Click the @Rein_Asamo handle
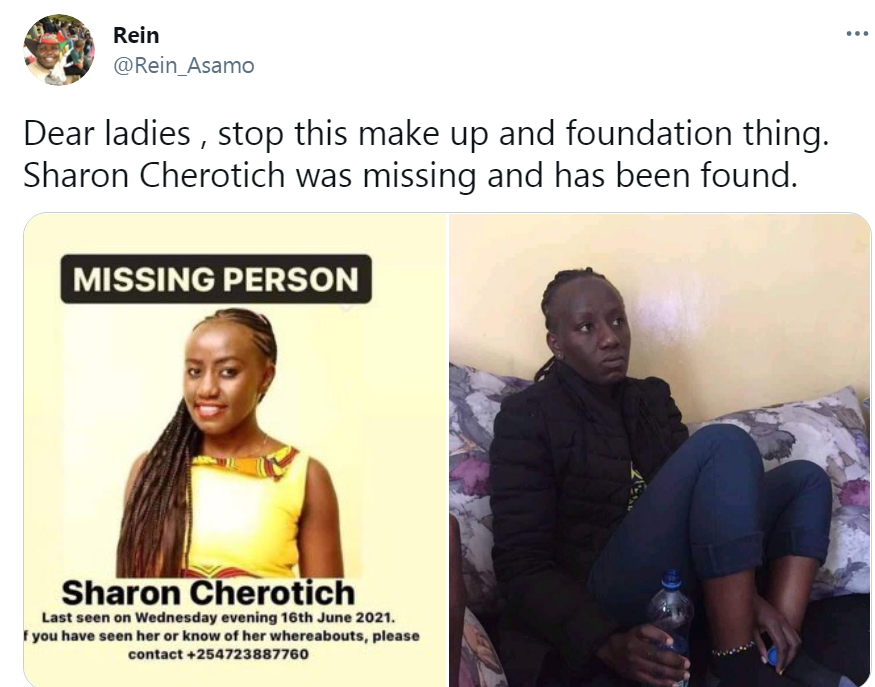 (184, 66)
